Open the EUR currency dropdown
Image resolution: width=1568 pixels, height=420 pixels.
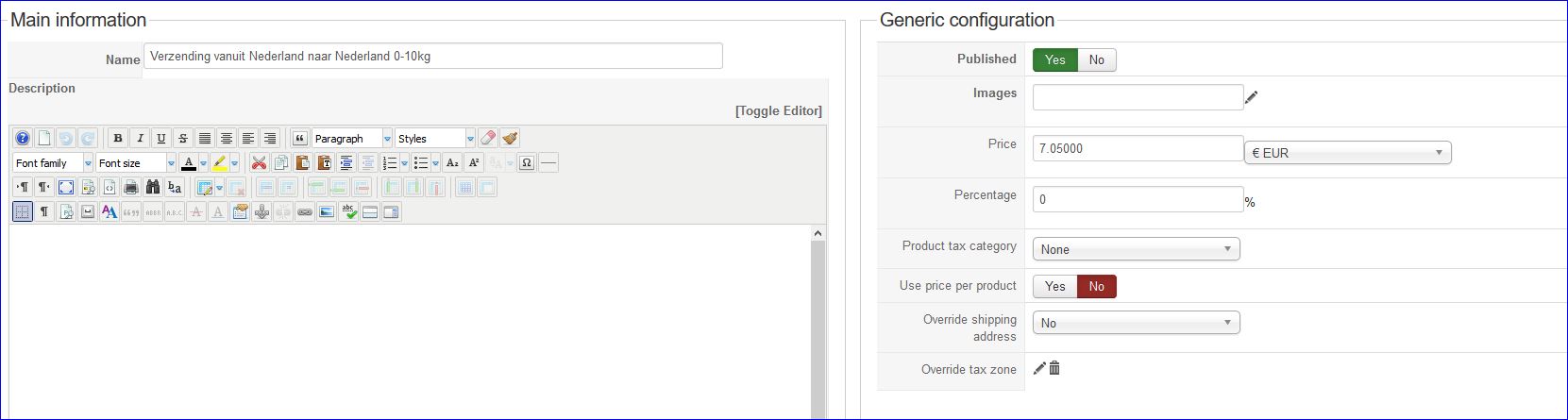pos(1347,152)
